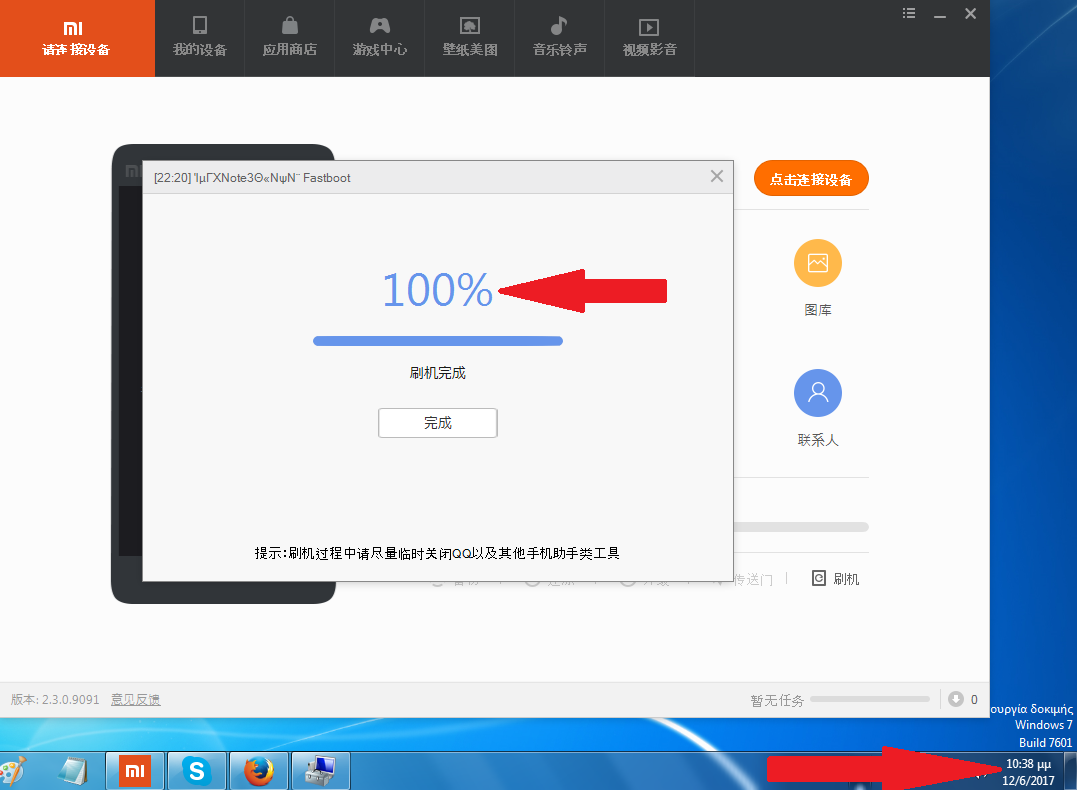The width and height of the screenshot is (1077, 790).
Task: Click the computer toolbox taskbar icon
Action: (321, 771)
